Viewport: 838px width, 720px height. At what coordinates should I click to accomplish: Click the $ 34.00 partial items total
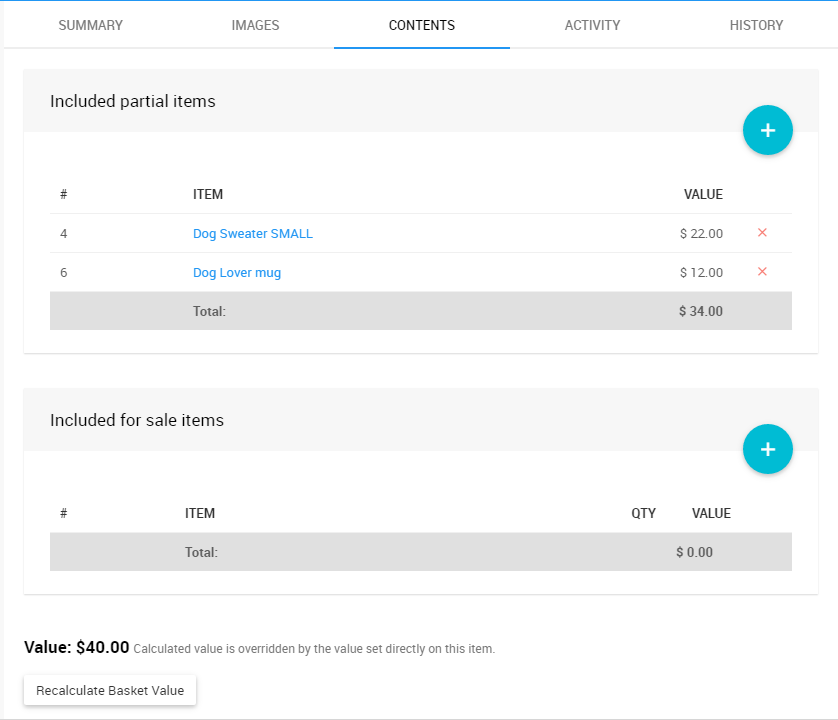(x=700, y=311)
